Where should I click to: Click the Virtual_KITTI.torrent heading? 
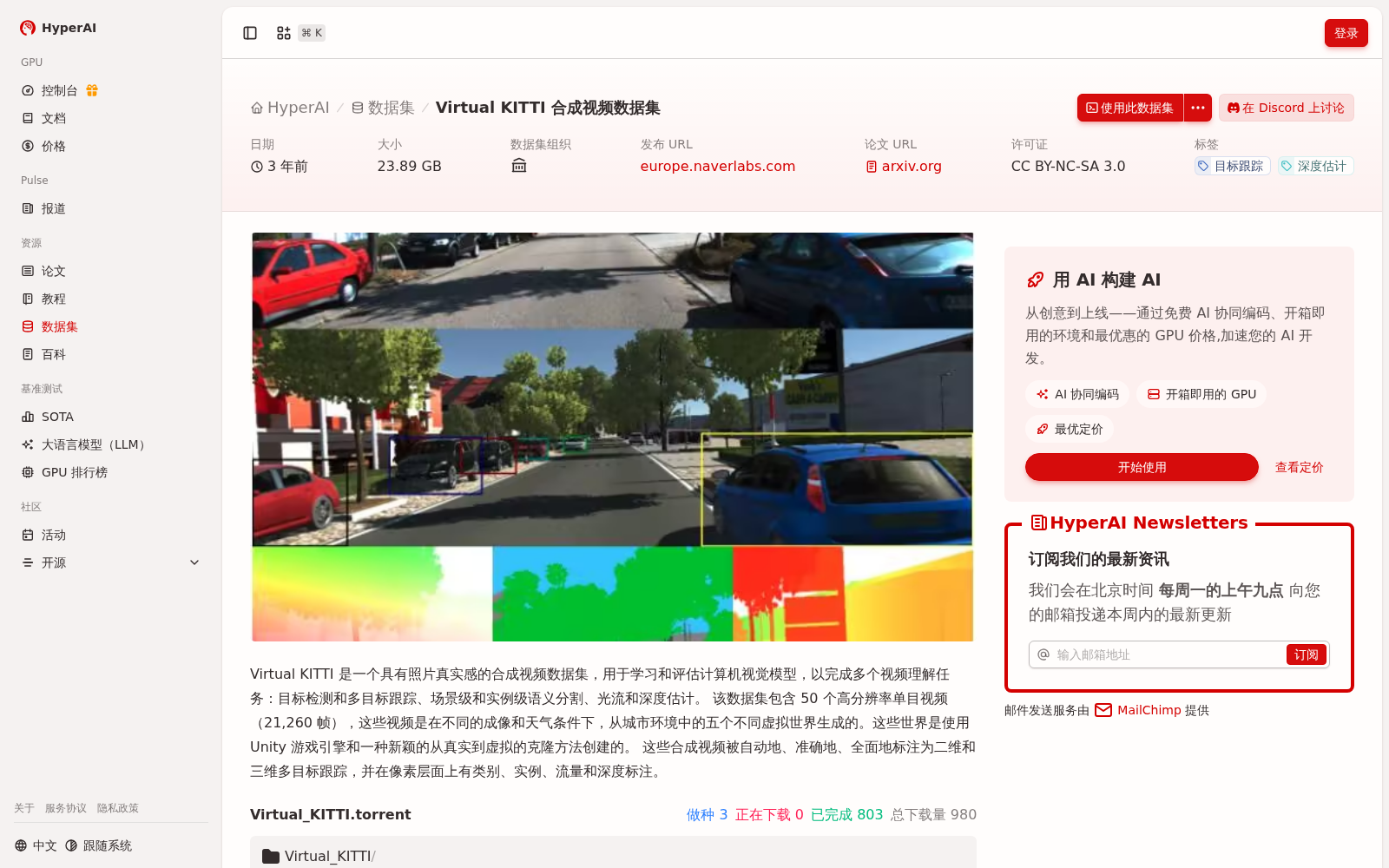(330, 814)
